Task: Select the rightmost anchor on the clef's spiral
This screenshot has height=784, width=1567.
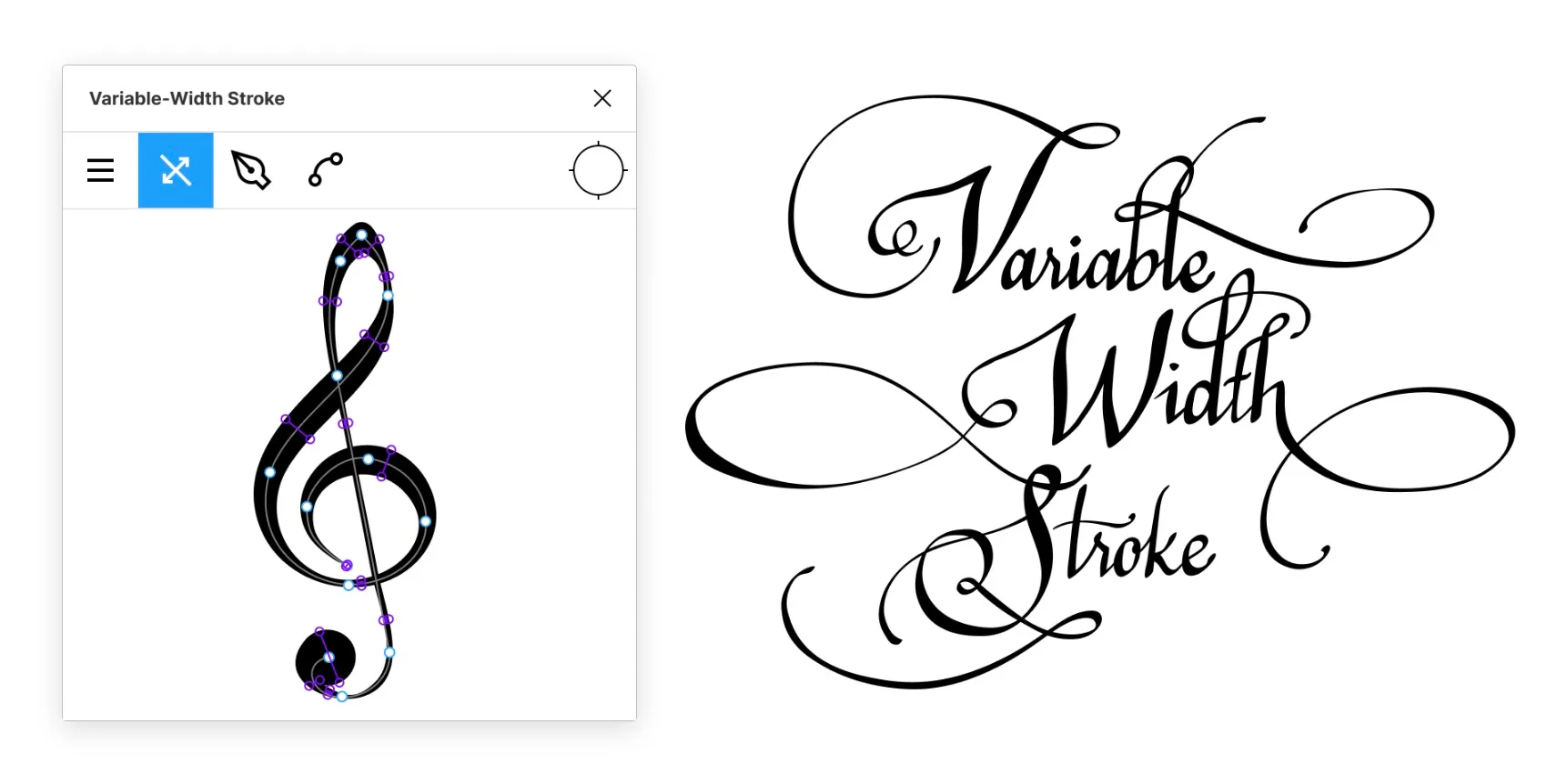Action: coord(425,521)
